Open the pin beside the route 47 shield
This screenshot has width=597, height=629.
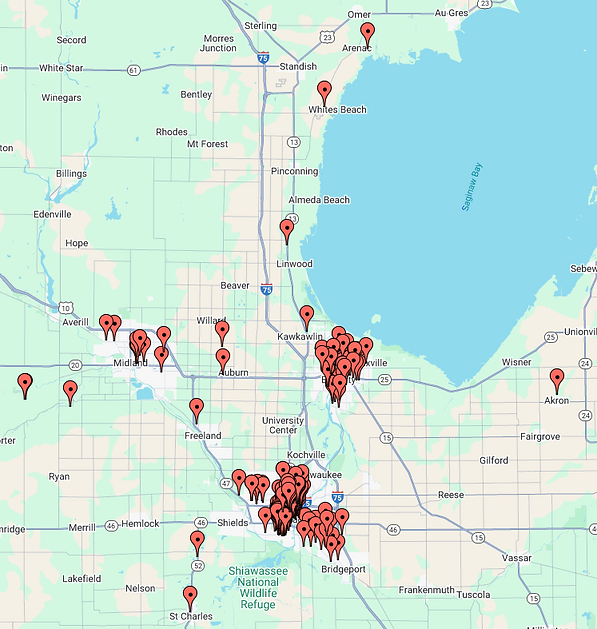point(239,481)
